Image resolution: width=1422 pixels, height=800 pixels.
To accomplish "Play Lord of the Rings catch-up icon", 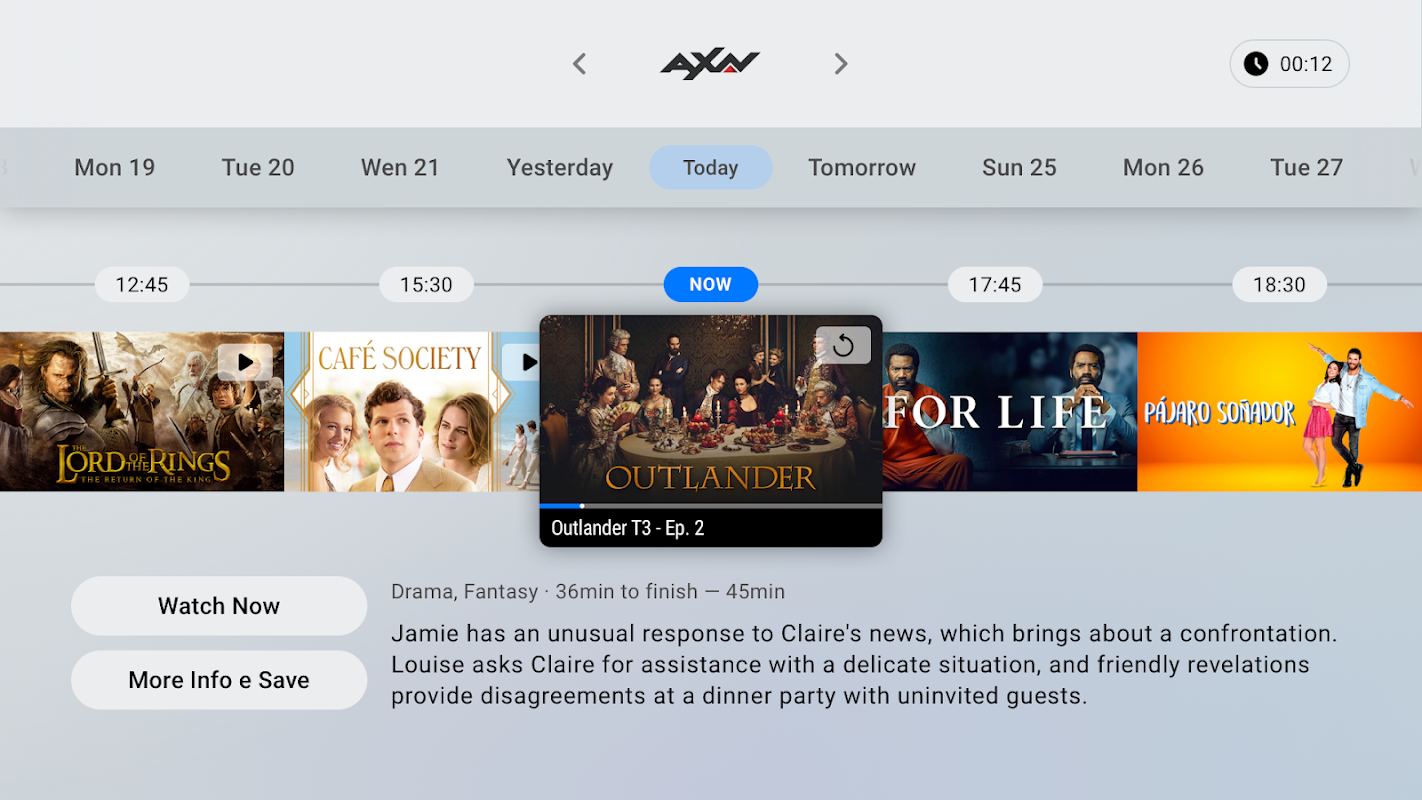I will (245, 362).
